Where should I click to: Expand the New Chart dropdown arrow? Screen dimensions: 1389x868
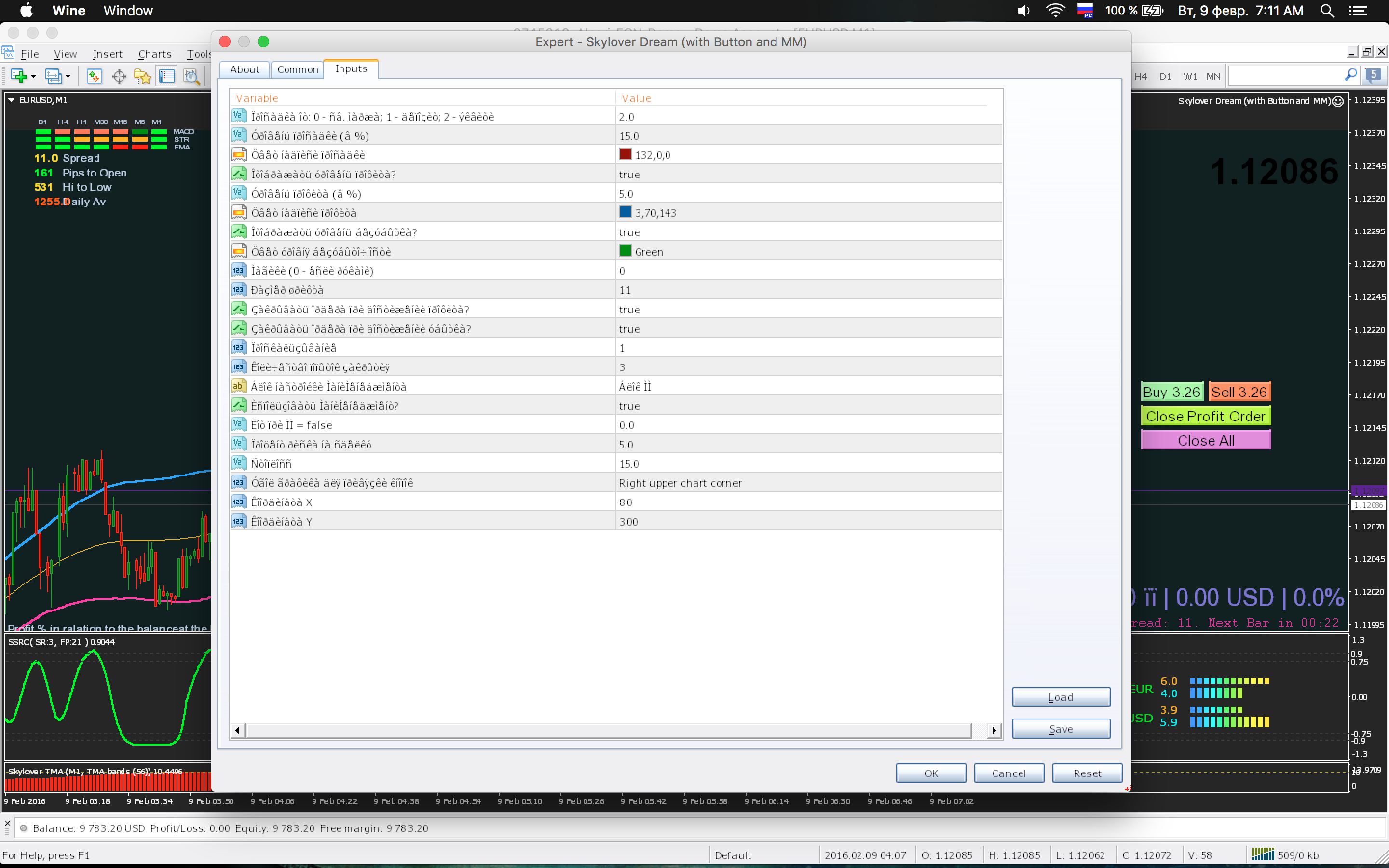pyautogui.click(x=33, y=77)
